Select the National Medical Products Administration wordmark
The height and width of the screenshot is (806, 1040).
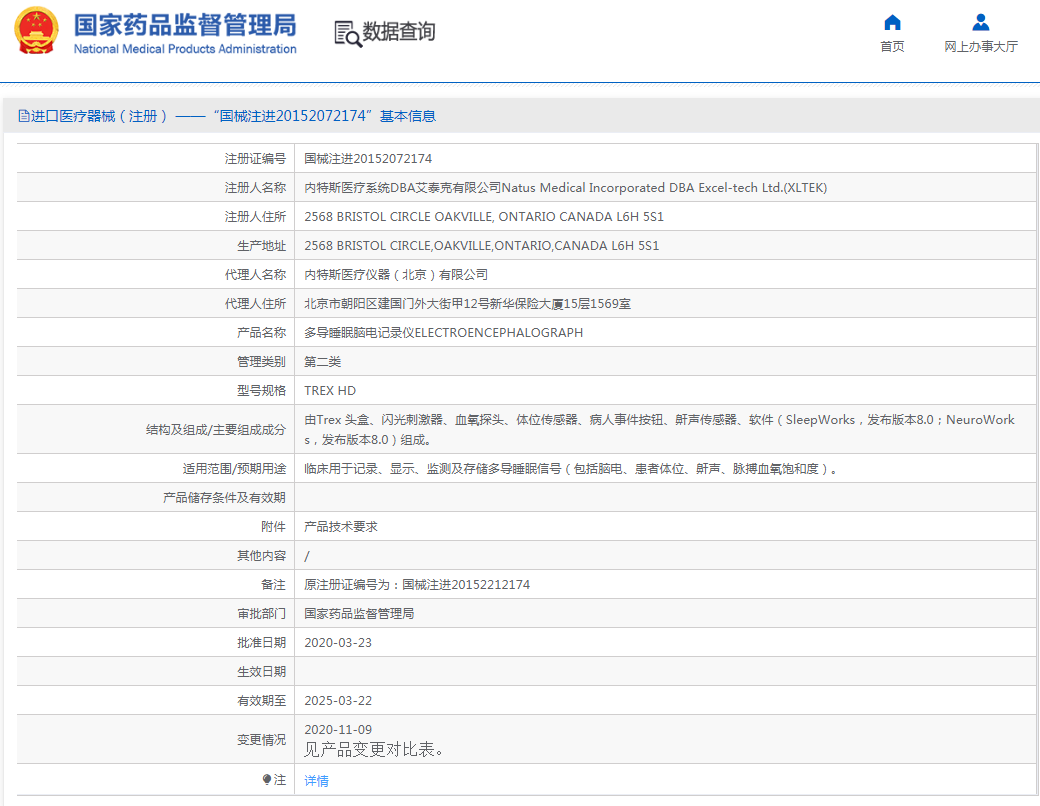185,49
